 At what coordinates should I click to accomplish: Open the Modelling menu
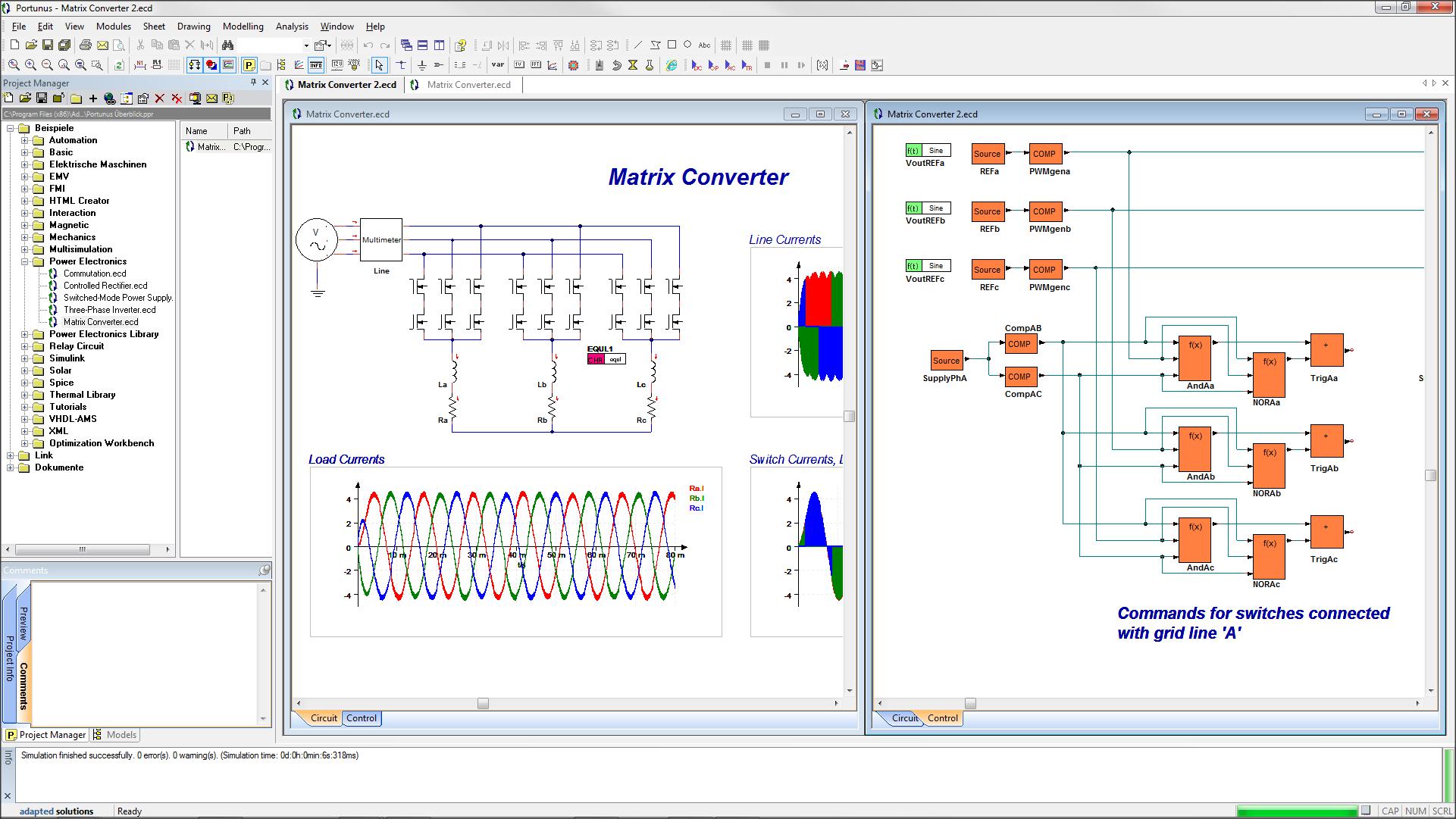(243, 26)
